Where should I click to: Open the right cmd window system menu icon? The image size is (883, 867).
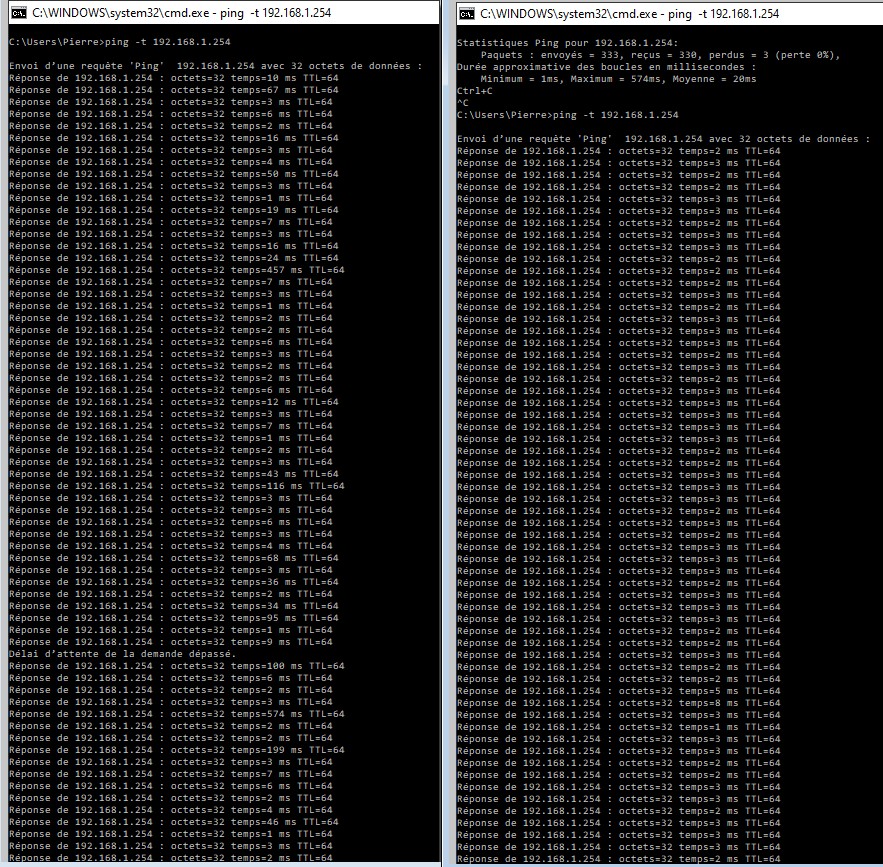pos(467,14)
